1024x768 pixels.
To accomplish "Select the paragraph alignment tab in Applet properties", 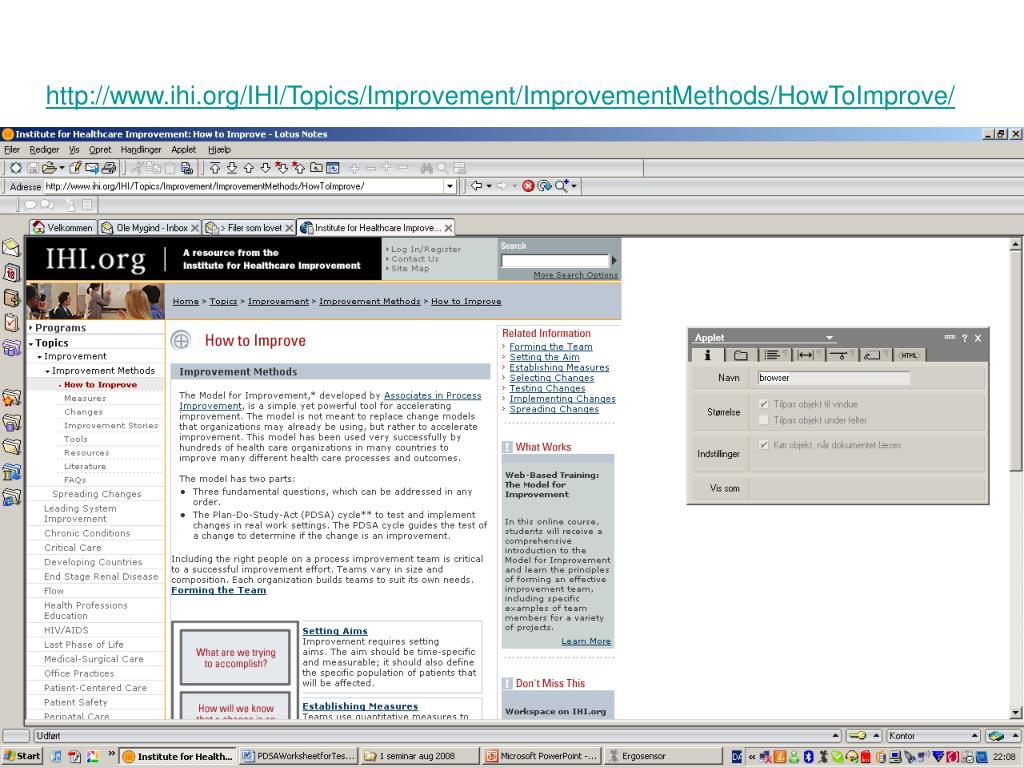I will click(x=775, y=355).
